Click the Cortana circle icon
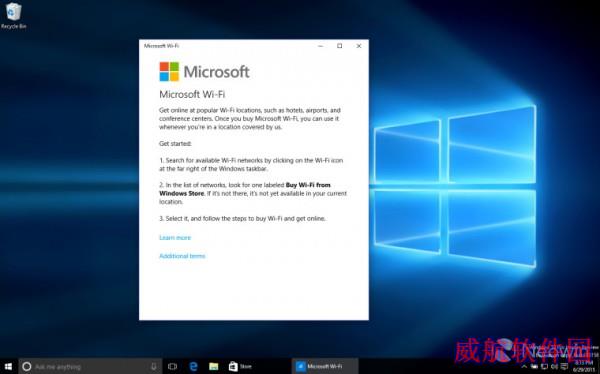This screenshot has height=374, width=600. [x=26, y=367]
